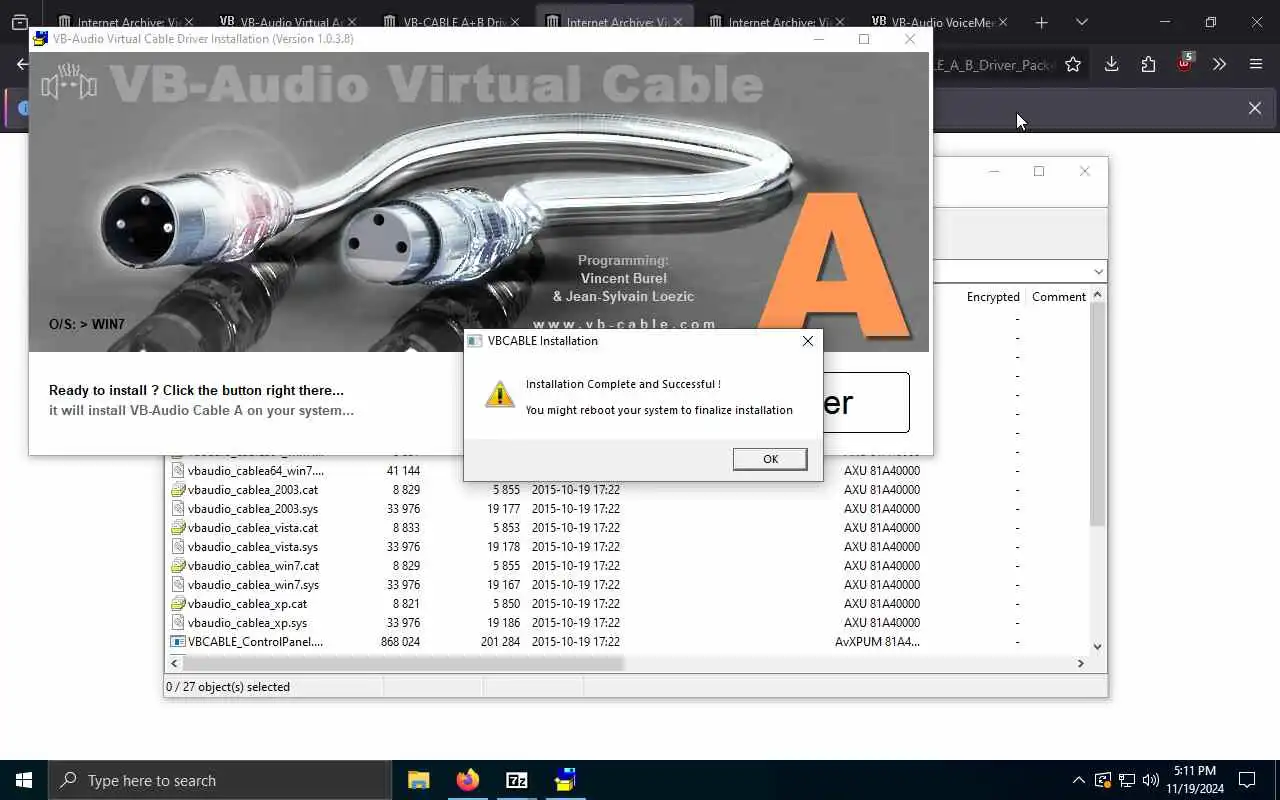Click 7-Zip horizontal scrollbar right arrow

[1080, 663]
